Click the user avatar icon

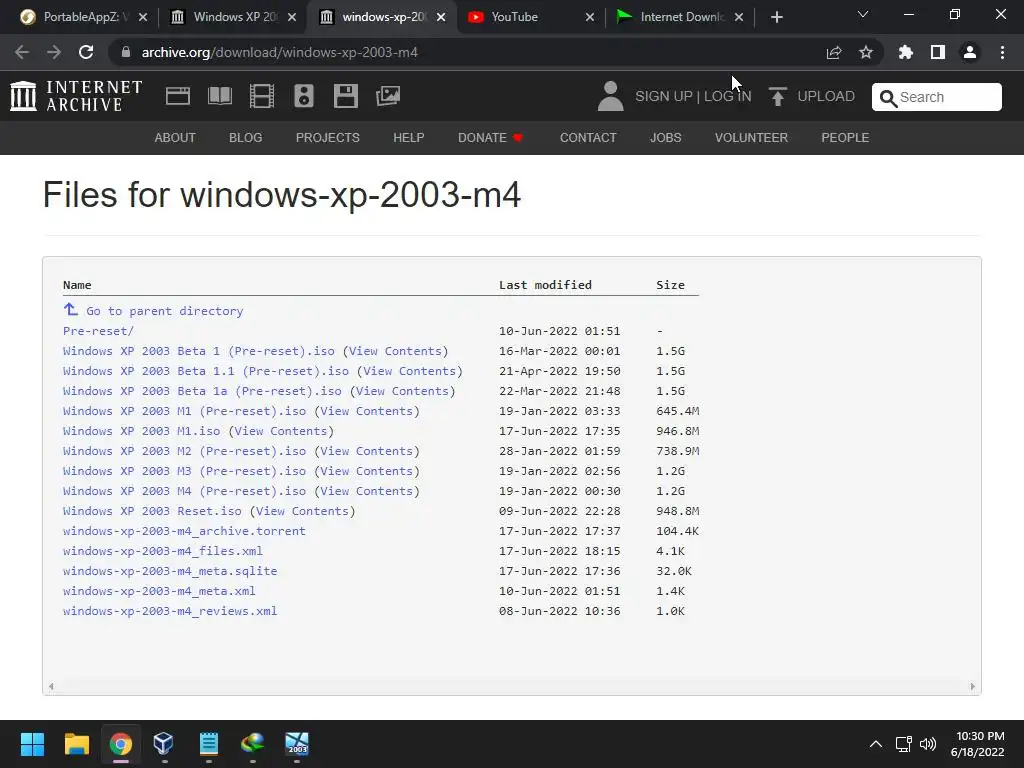[610, 96]
